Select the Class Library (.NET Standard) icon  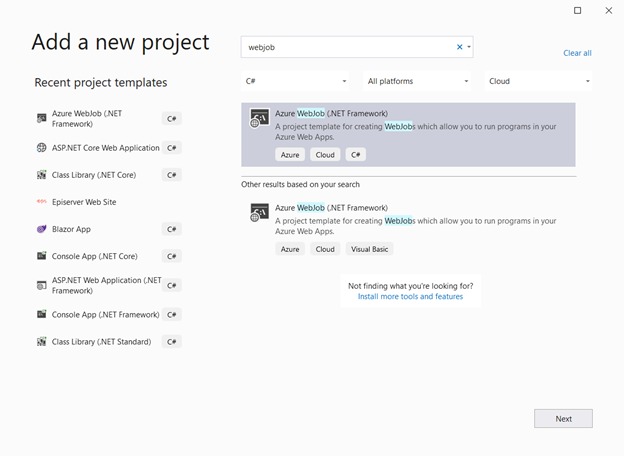[41, 342]
